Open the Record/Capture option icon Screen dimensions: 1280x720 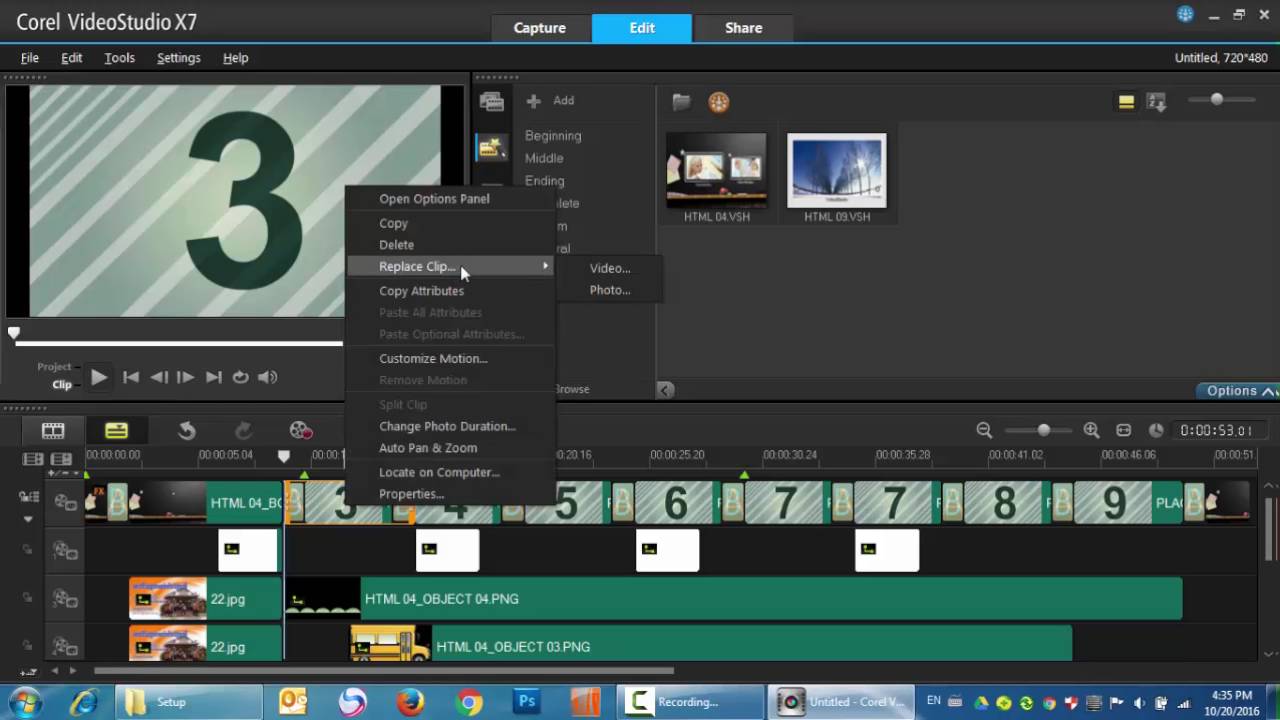[300, 431]
